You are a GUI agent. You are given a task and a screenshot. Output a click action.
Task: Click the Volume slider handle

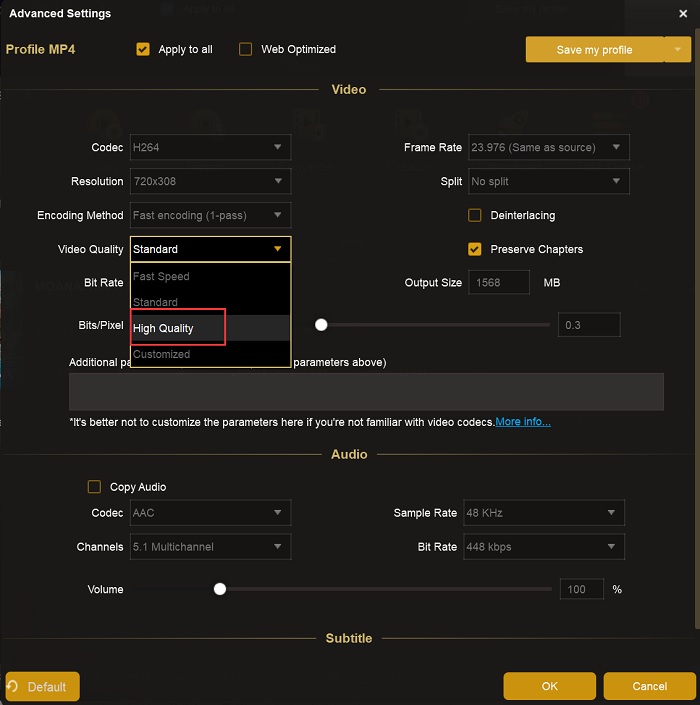coord(220,589)
